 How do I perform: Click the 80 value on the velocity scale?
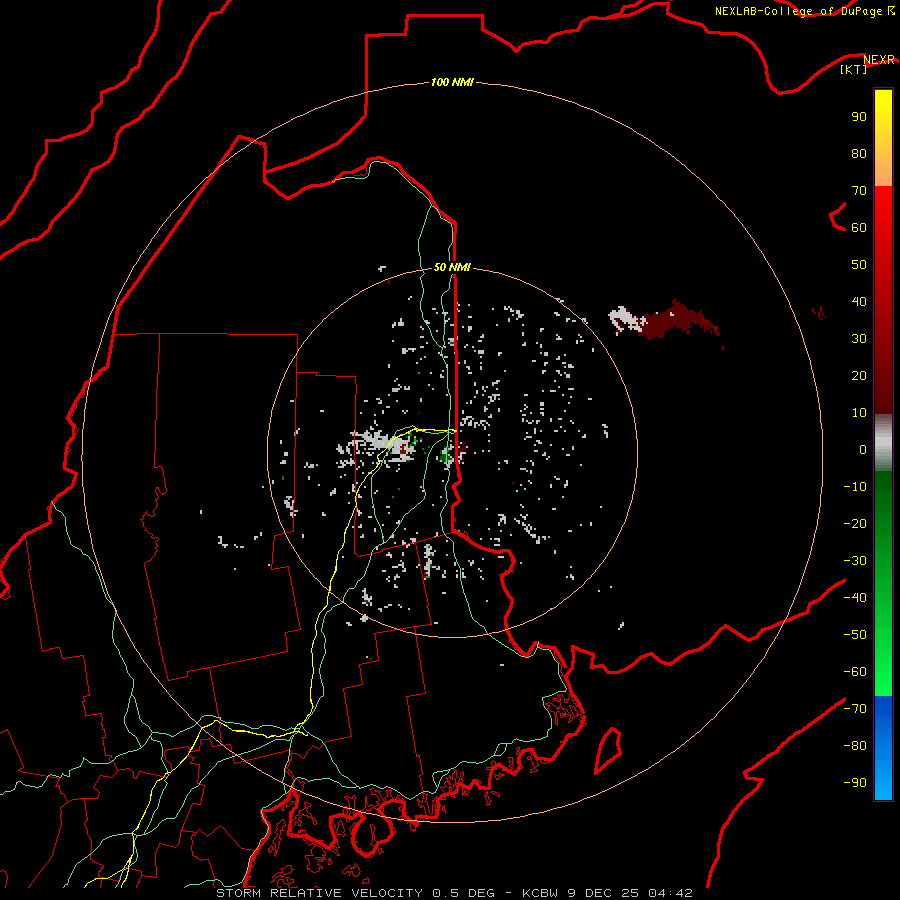859,153
